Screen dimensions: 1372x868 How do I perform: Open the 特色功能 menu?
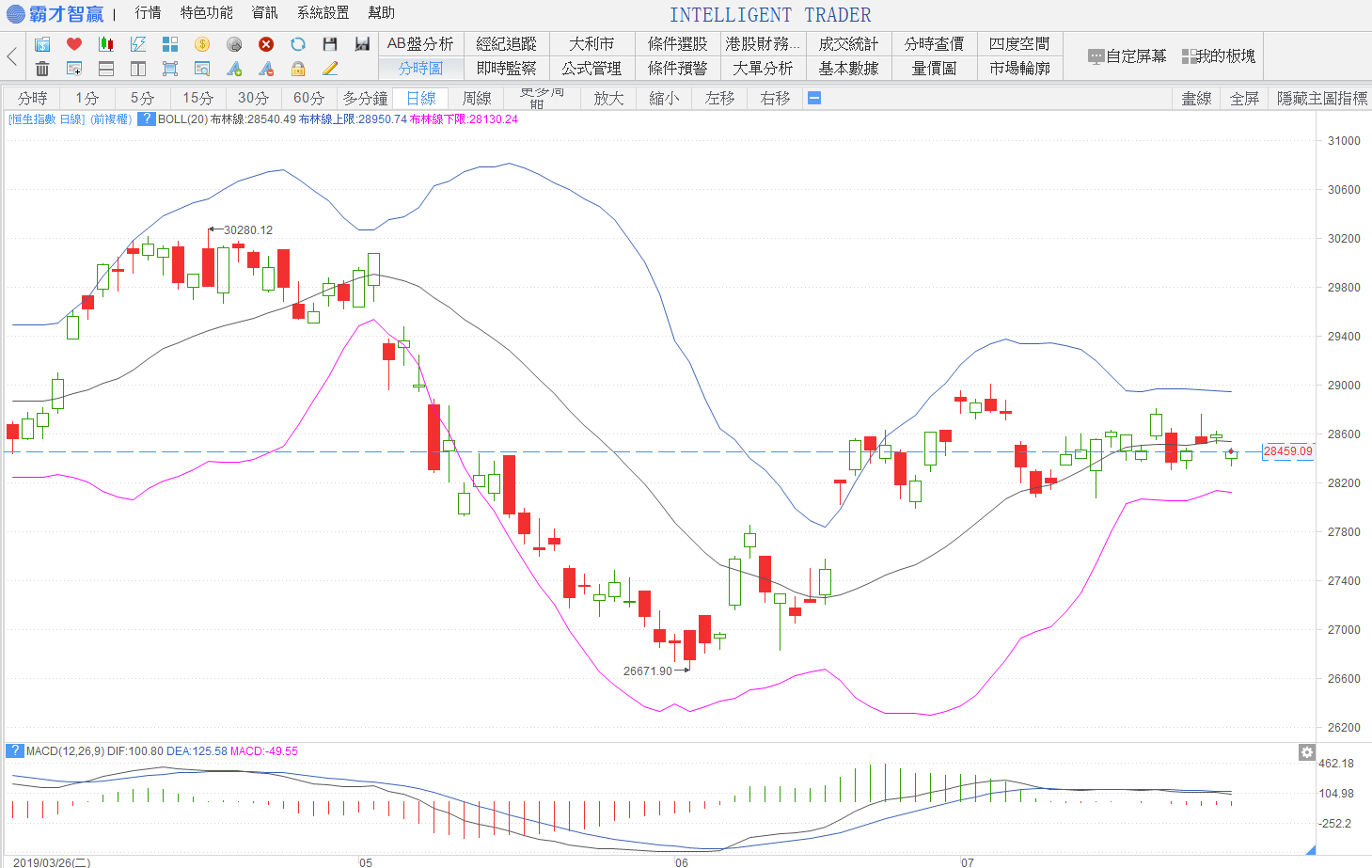click(206, 13)
